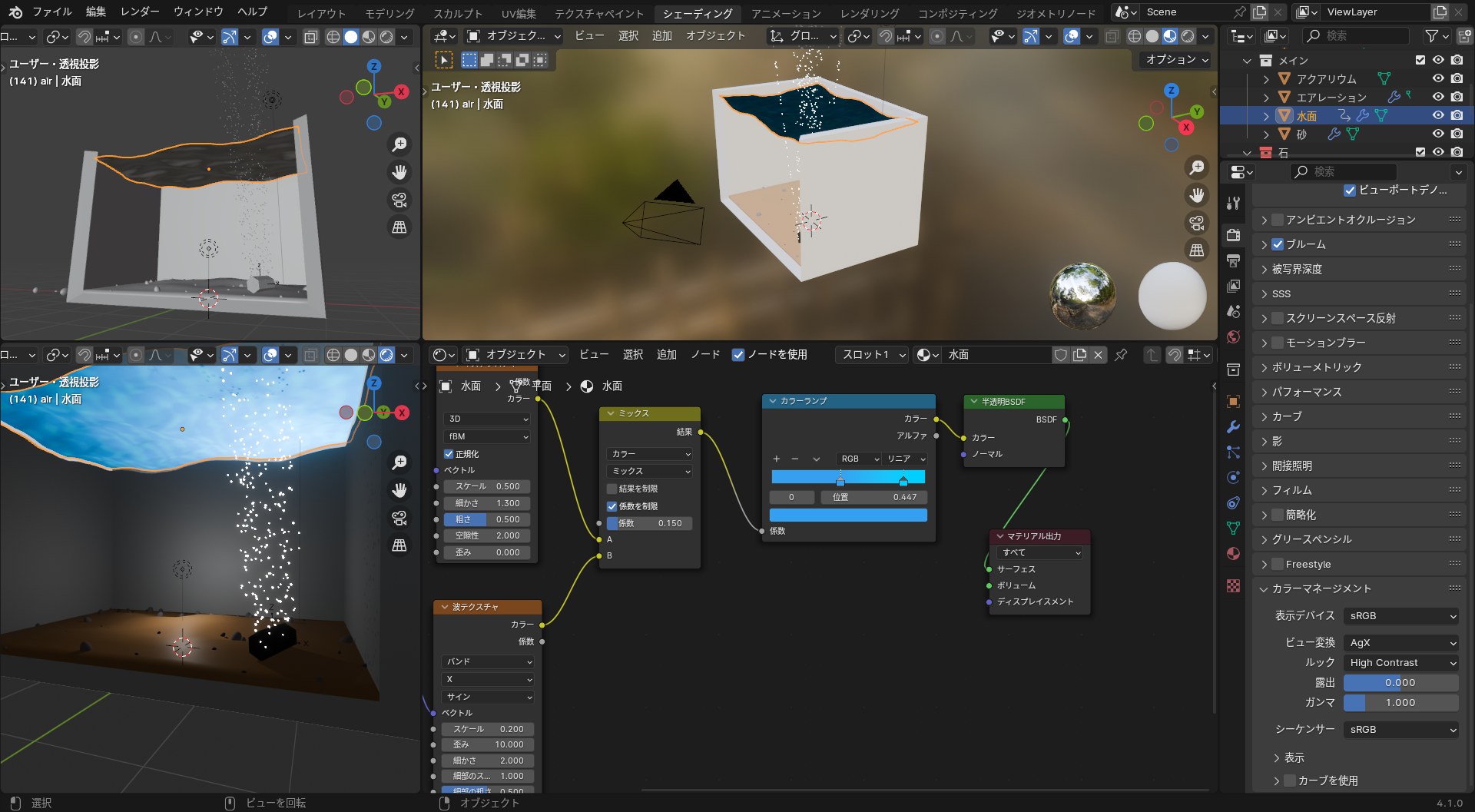Exclude メイン collection from view layer
The image size is (1475, 812).
pyautogui.click(x=1420, y=60)
